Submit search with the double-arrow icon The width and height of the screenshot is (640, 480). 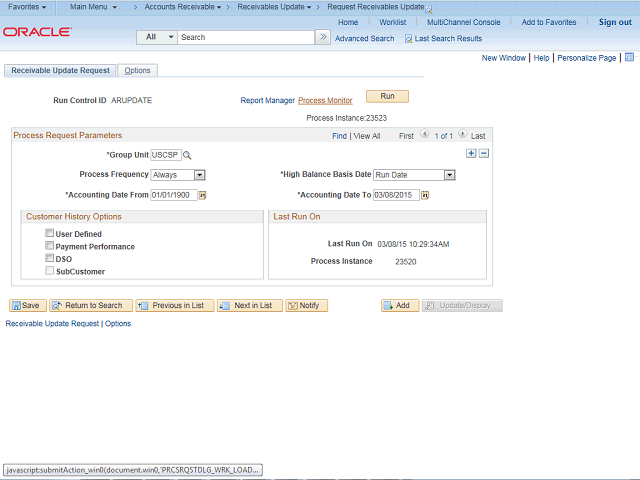pyautogui.click(x=323, y=37)
